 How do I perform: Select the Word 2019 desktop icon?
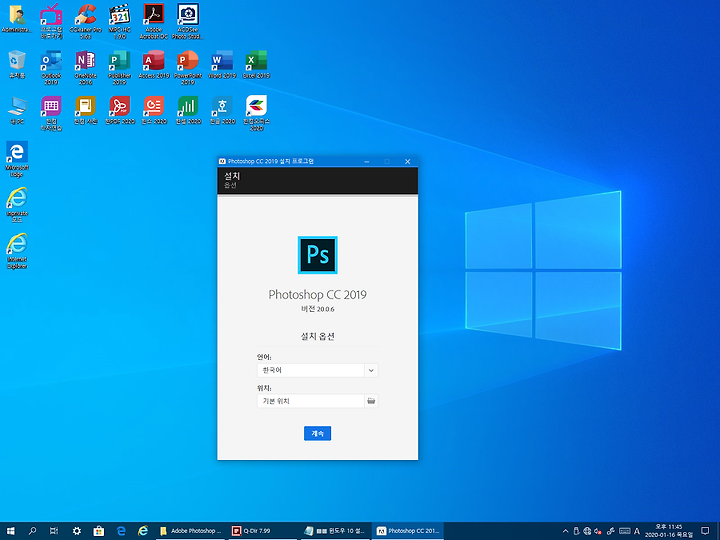pyautogui.click(x=222, y=65)
